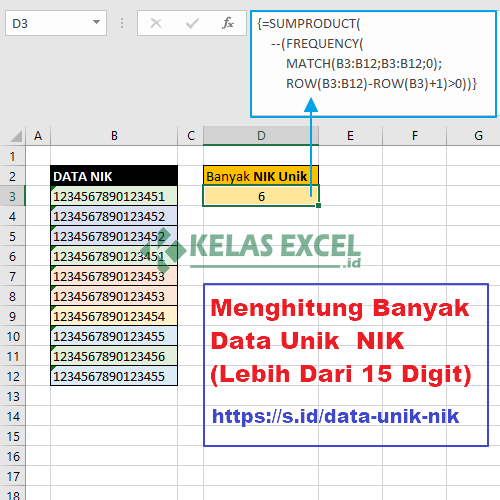Screen dimensions: 500x500
Task: Click the Select All corner triangle
Action: tap(16, 136)
